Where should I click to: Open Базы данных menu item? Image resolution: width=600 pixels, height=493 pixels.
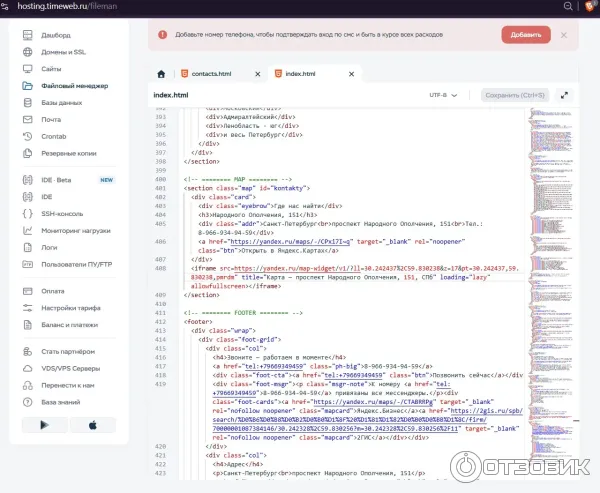pos(62,103)
